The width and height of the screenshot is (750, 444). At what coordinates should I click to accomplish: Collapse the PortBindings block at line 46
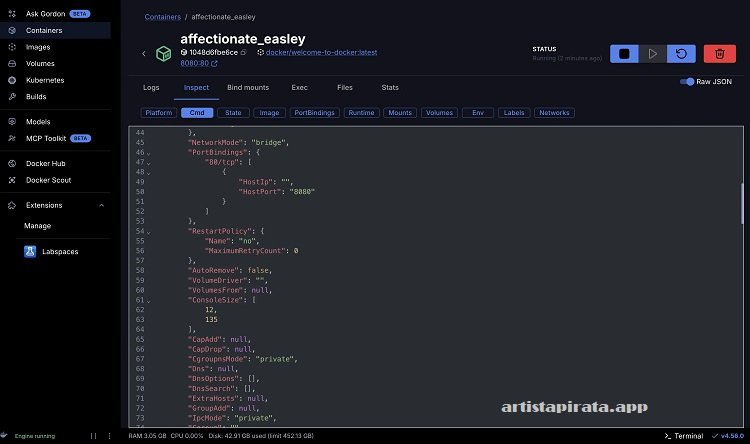(x=148, y=153)
